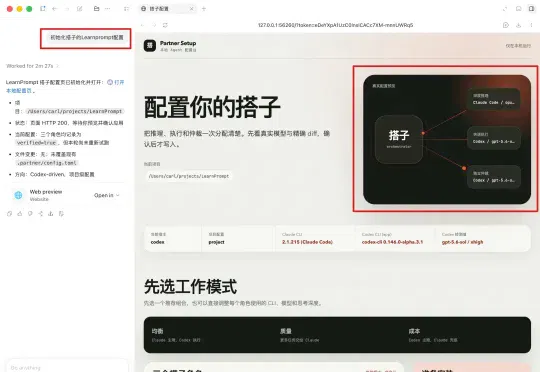Screen dimensions: 540x372
Task: Reload the preview page
Action: pos(165,25)
